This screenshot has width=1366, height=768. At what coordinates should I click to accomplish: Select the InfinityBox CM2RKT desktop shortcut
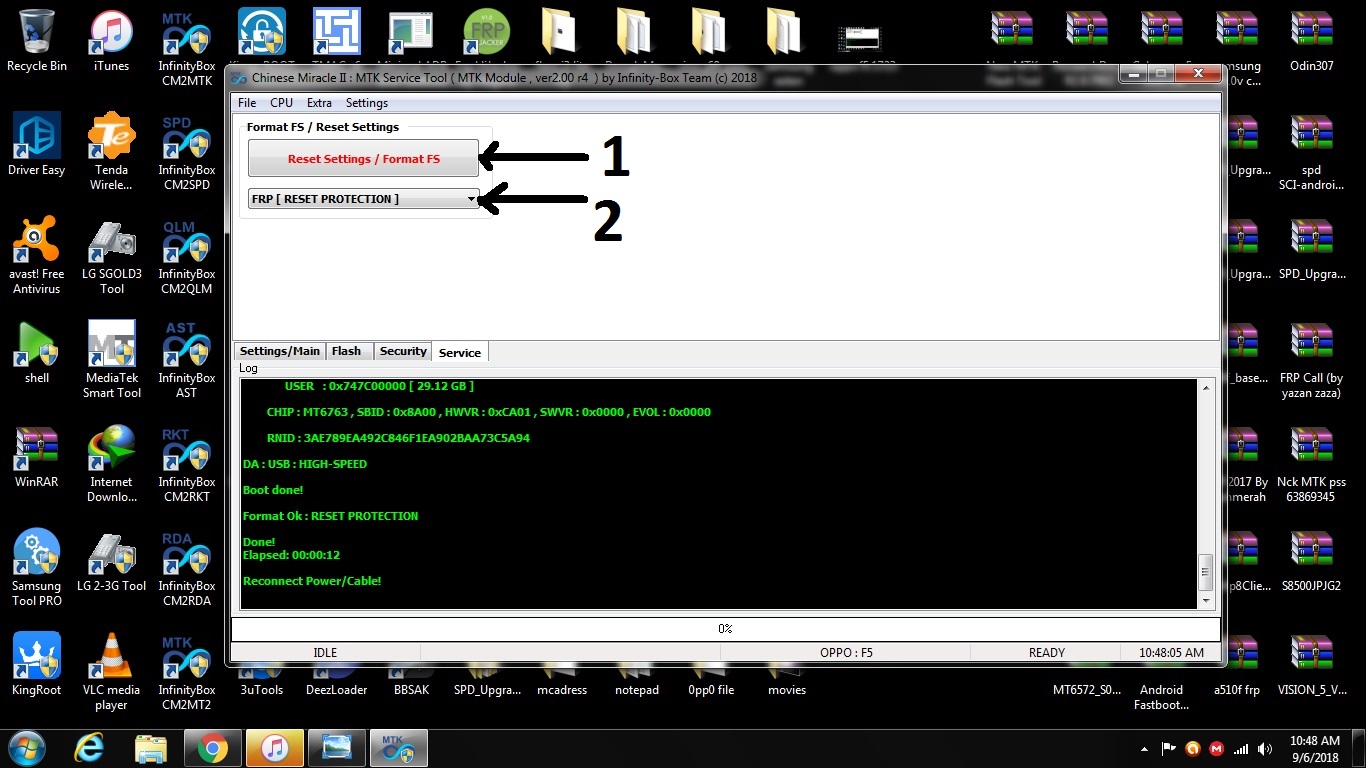click(186, 464)
